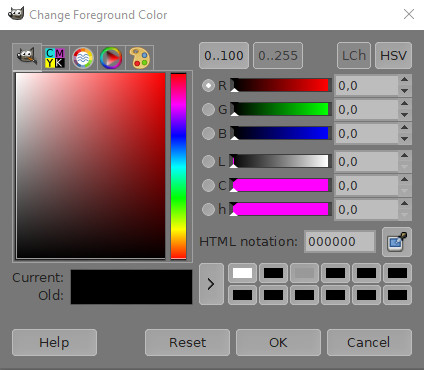Click the HTML notation field 000000
Image resolution: width=424 pixels, height=370 pixels.
pos(340,242)
